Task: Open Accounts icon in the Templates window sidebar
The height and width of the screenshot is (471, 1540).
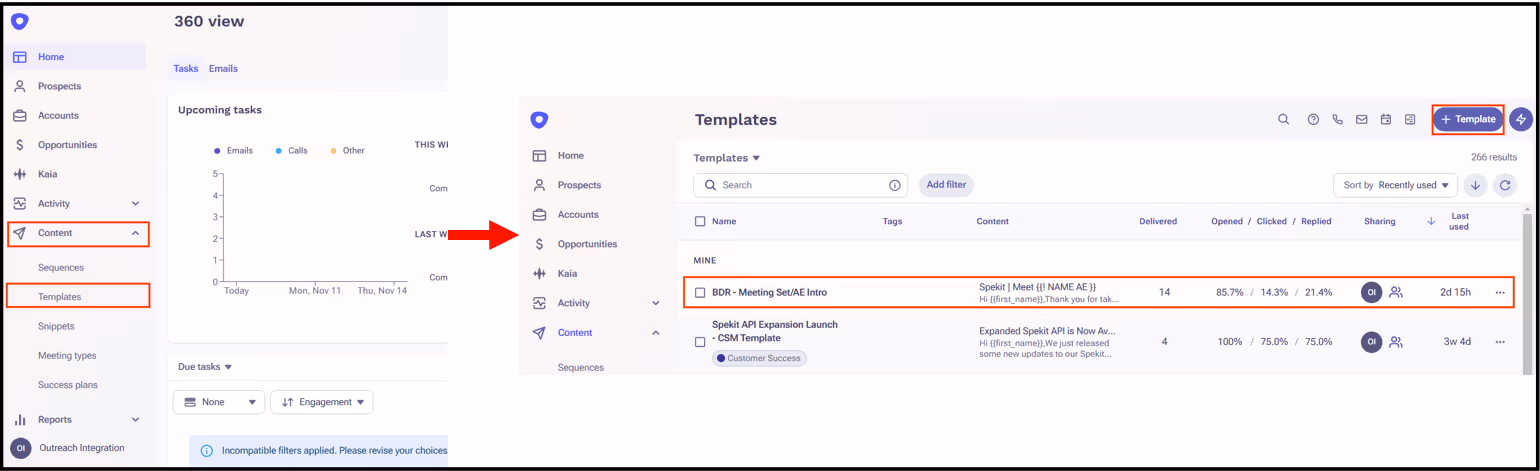Action: point(539,215)
